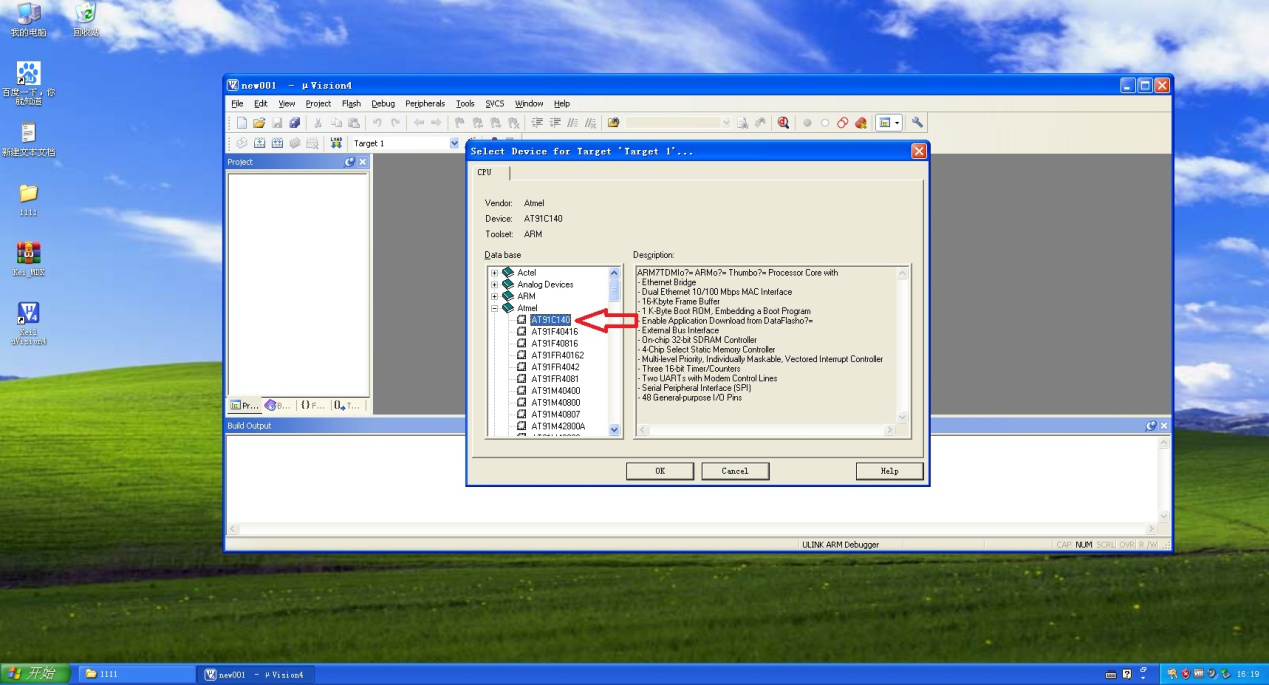Click the Start Debug Session magnifier icon
Viewport: 1269px width, 685px height.
click(x=783, y=123)
